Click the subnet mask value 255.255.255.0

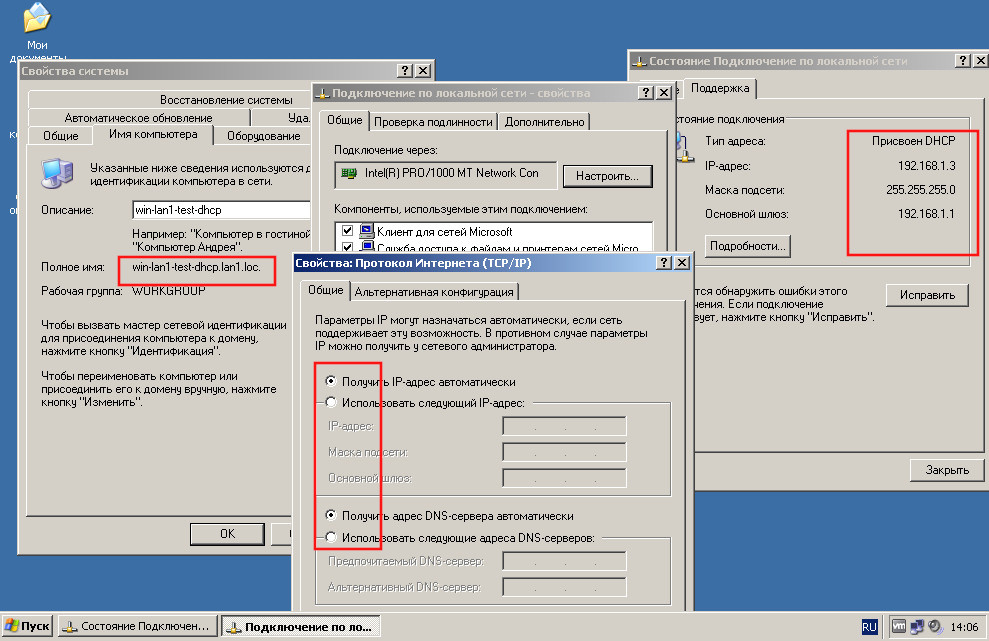pos(920,190)
